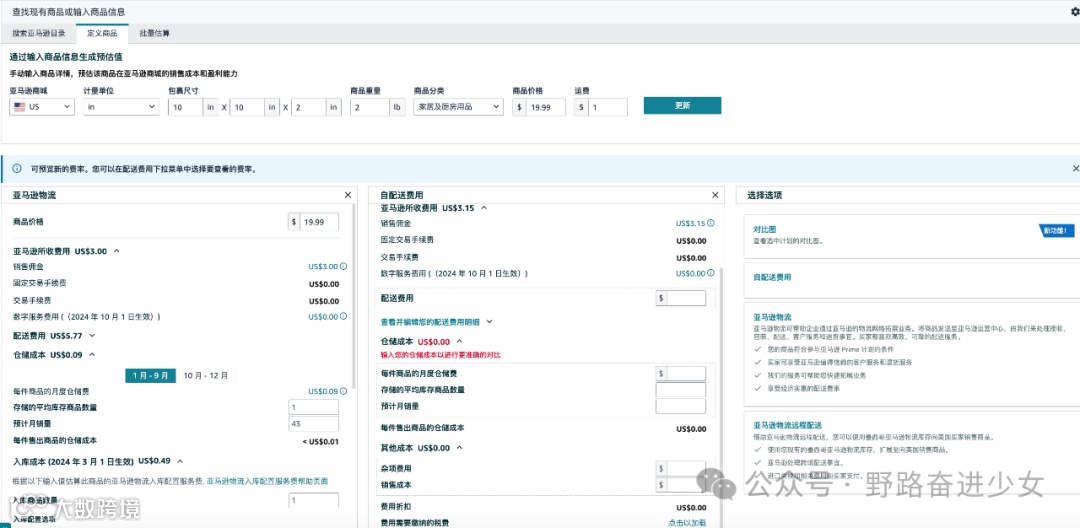Open the settings gear icon
The height and width of the screenshot is (528, 1080).
tap(1076, 12)
